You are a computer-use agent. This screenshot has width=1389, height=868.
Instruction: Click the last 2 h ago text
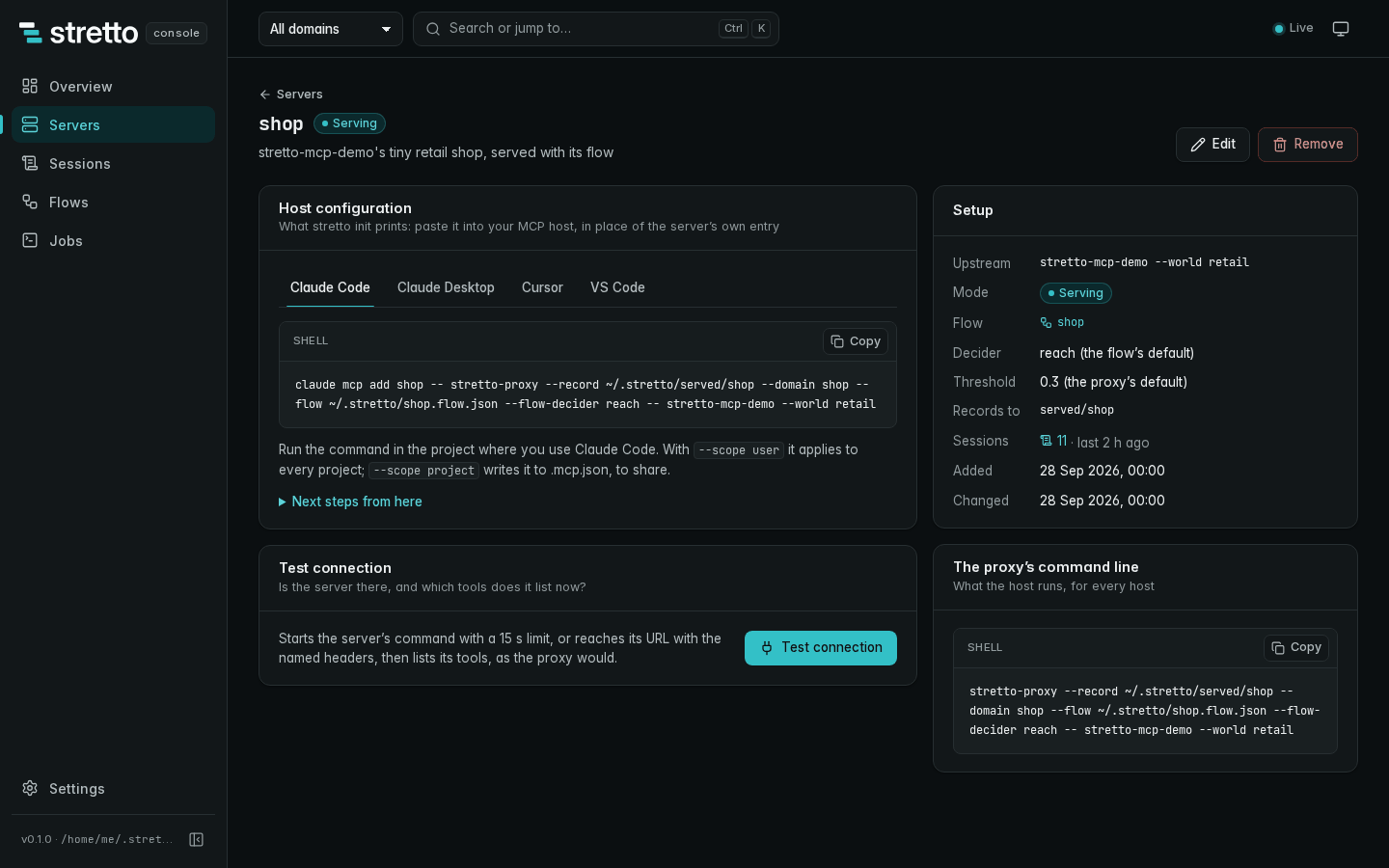point(1113,443)
